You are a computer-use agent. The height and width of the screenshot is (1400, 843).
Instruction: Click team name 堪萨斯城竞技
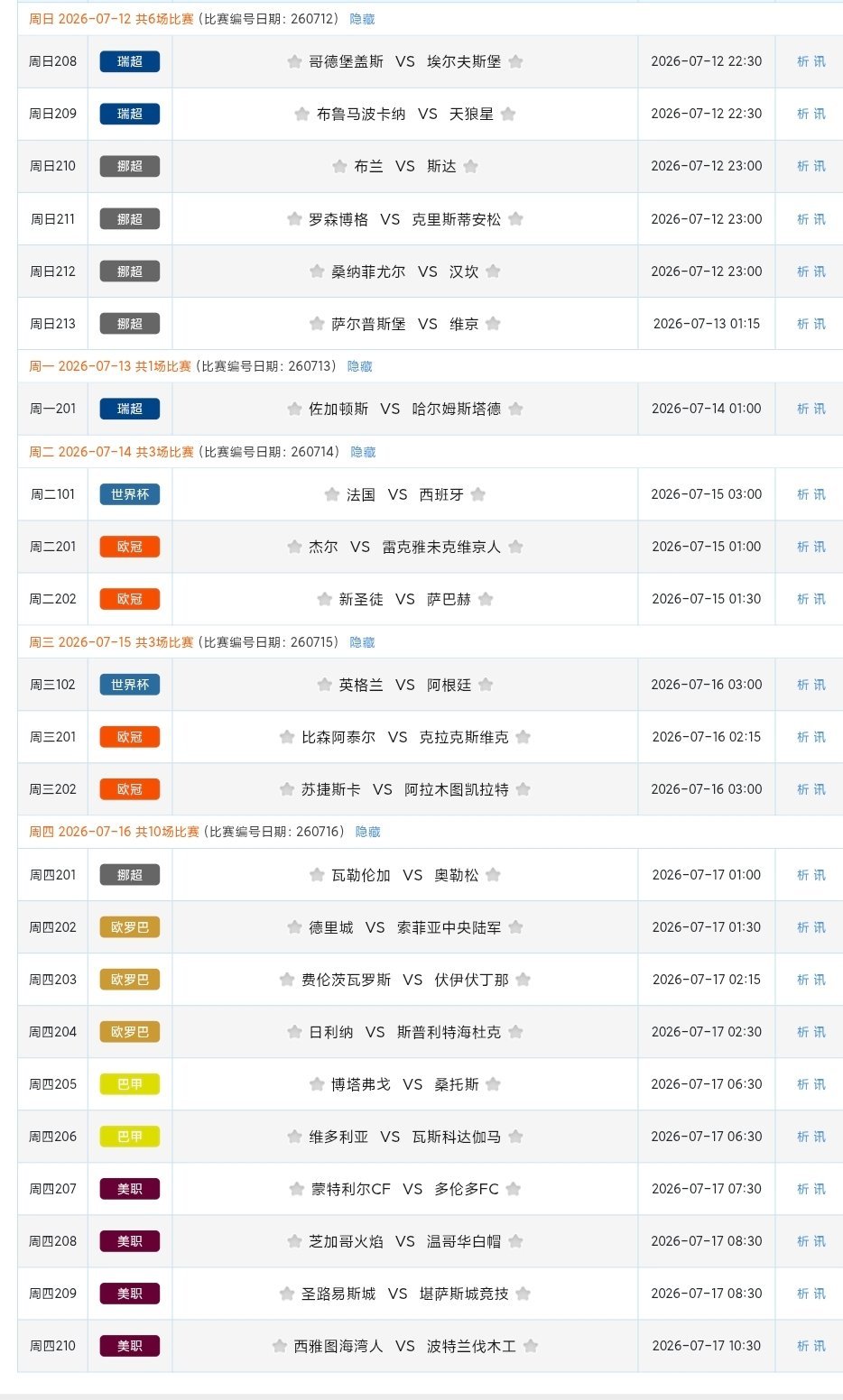464,1294
